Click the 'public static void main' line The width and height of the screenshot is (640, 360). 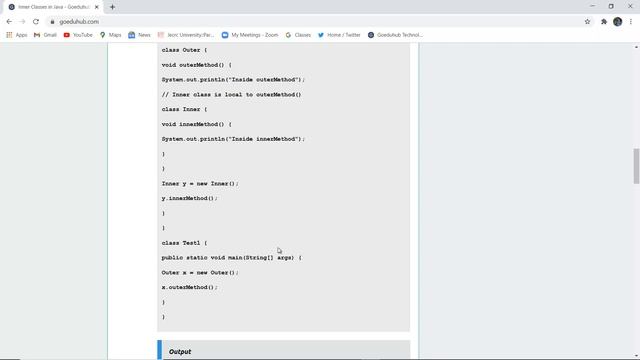tap(231, 258)
